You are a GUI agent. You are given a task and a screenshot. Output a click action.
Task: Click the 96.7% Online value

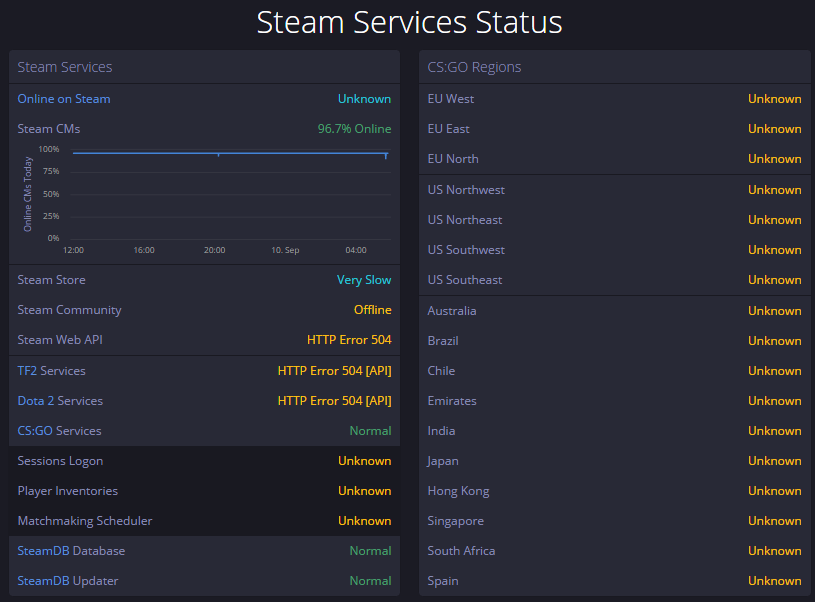tap(354, 129)
